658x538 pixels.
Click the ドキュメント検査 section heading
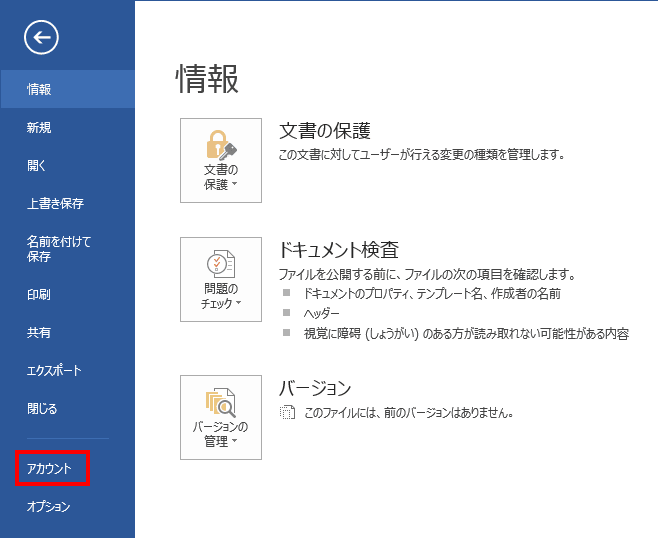(339, 250)
